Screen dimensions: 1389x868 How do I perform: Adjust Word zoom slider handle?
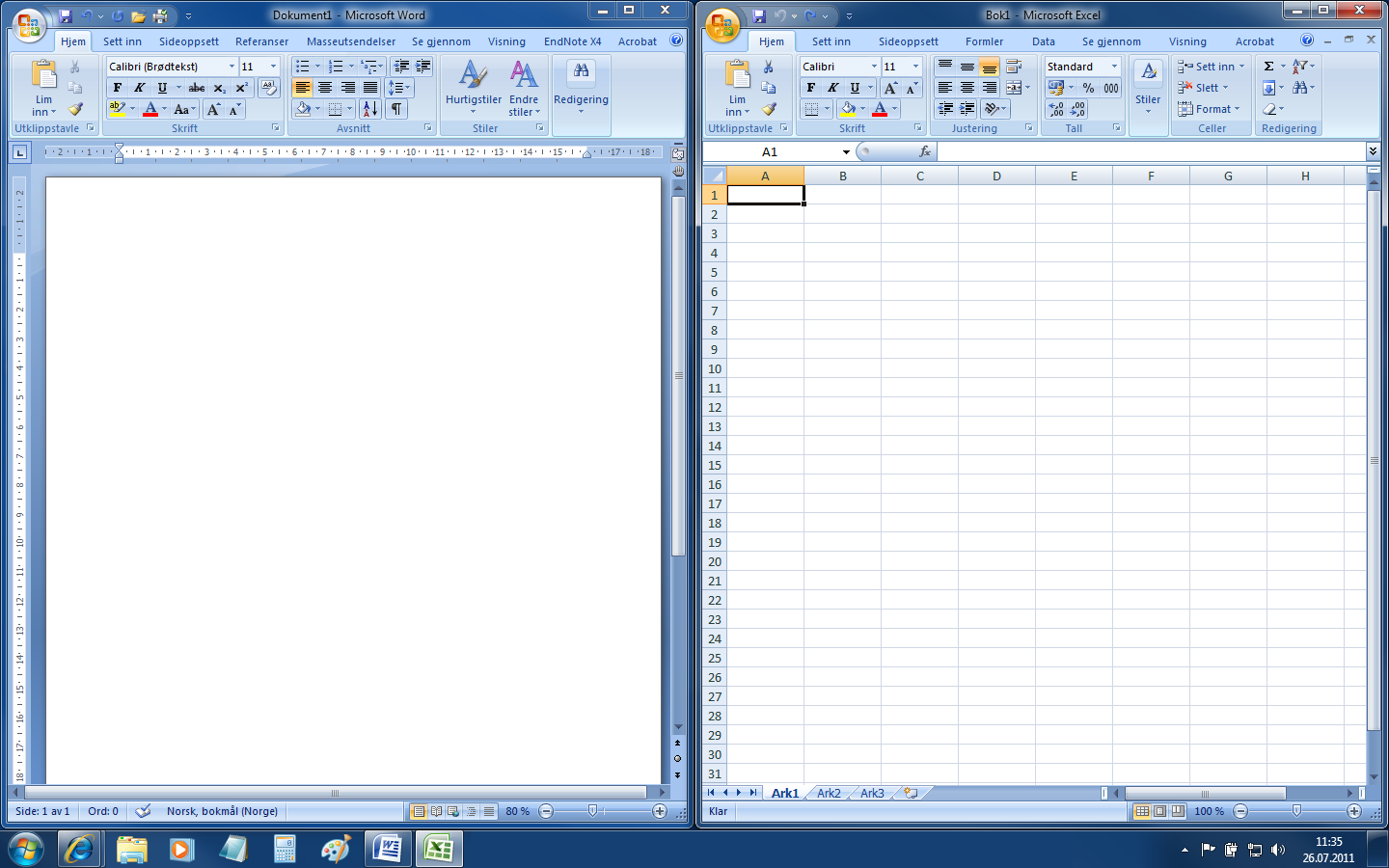(x=592, y=811)
